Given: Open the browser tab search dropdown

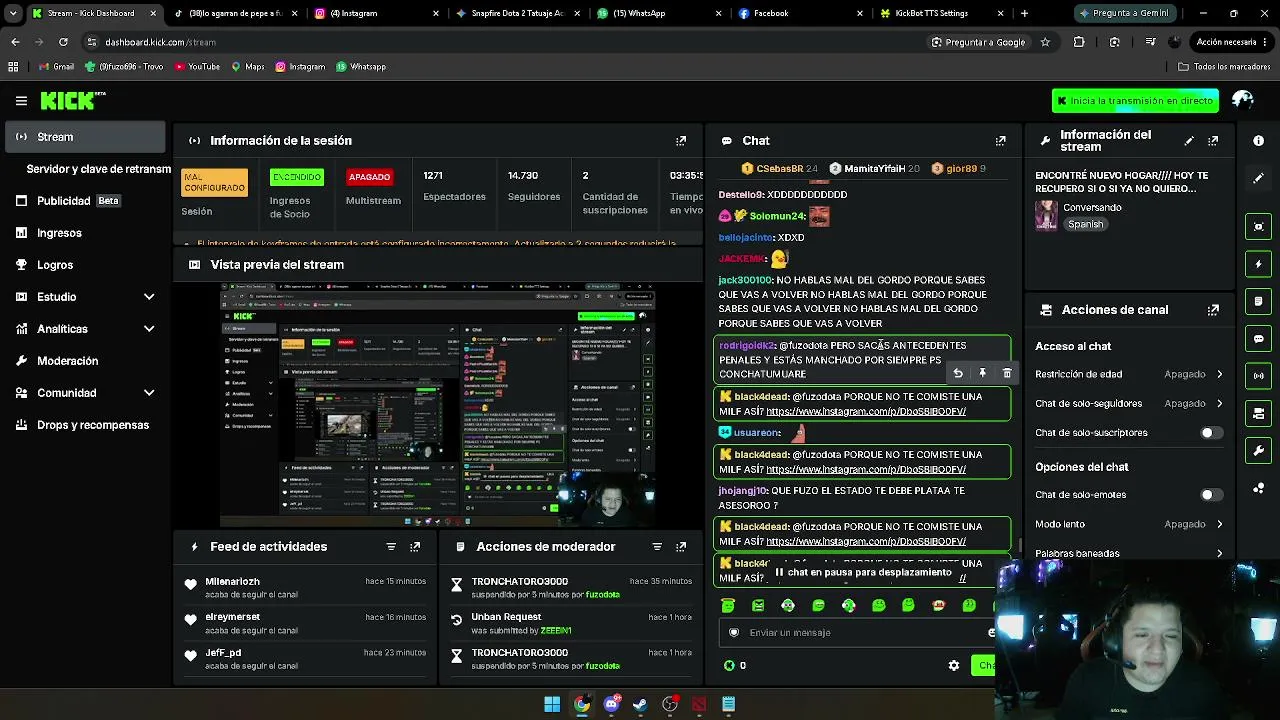Looking at the screenshot, I should 13,13.
